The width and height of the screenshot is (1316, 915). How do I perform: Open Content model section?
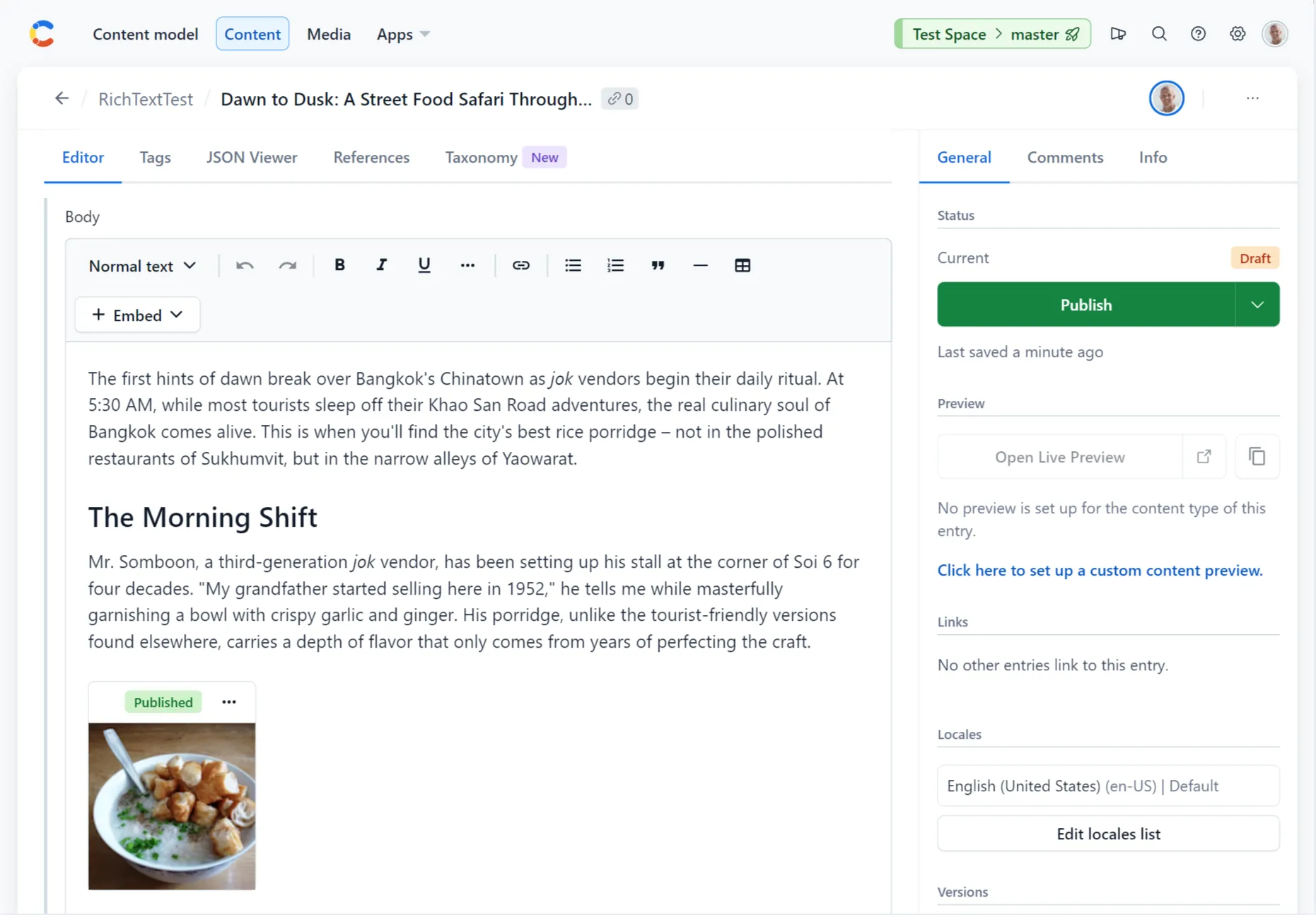click(x=146, y=34)
